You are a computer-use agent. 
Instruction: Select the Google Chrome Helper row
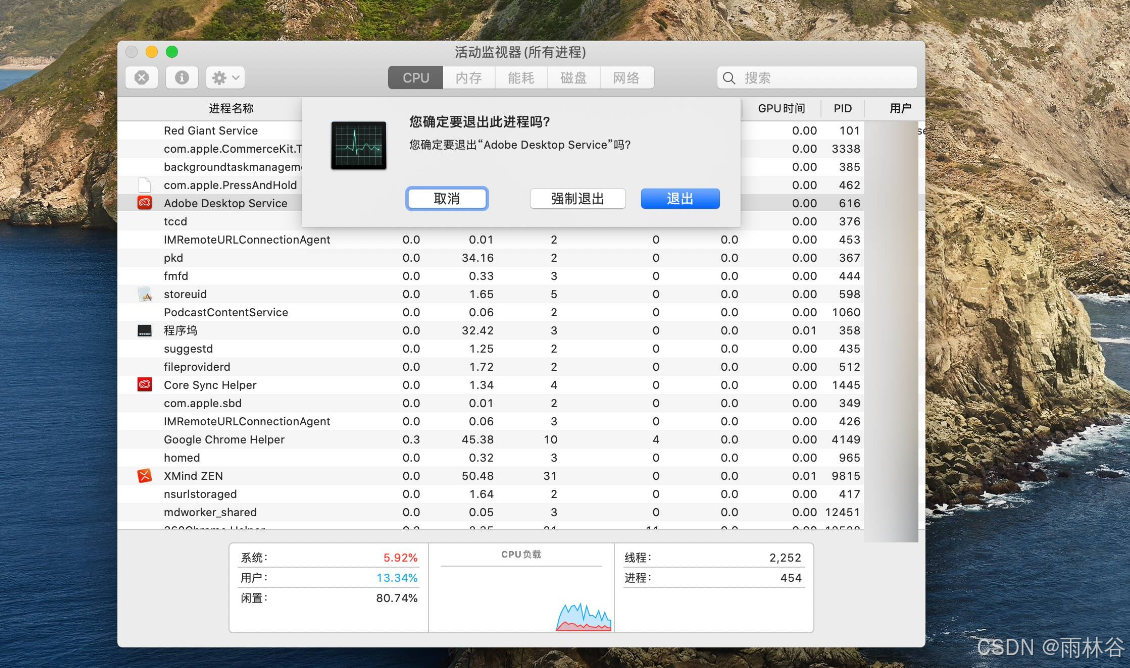click(x=491, y=440)
